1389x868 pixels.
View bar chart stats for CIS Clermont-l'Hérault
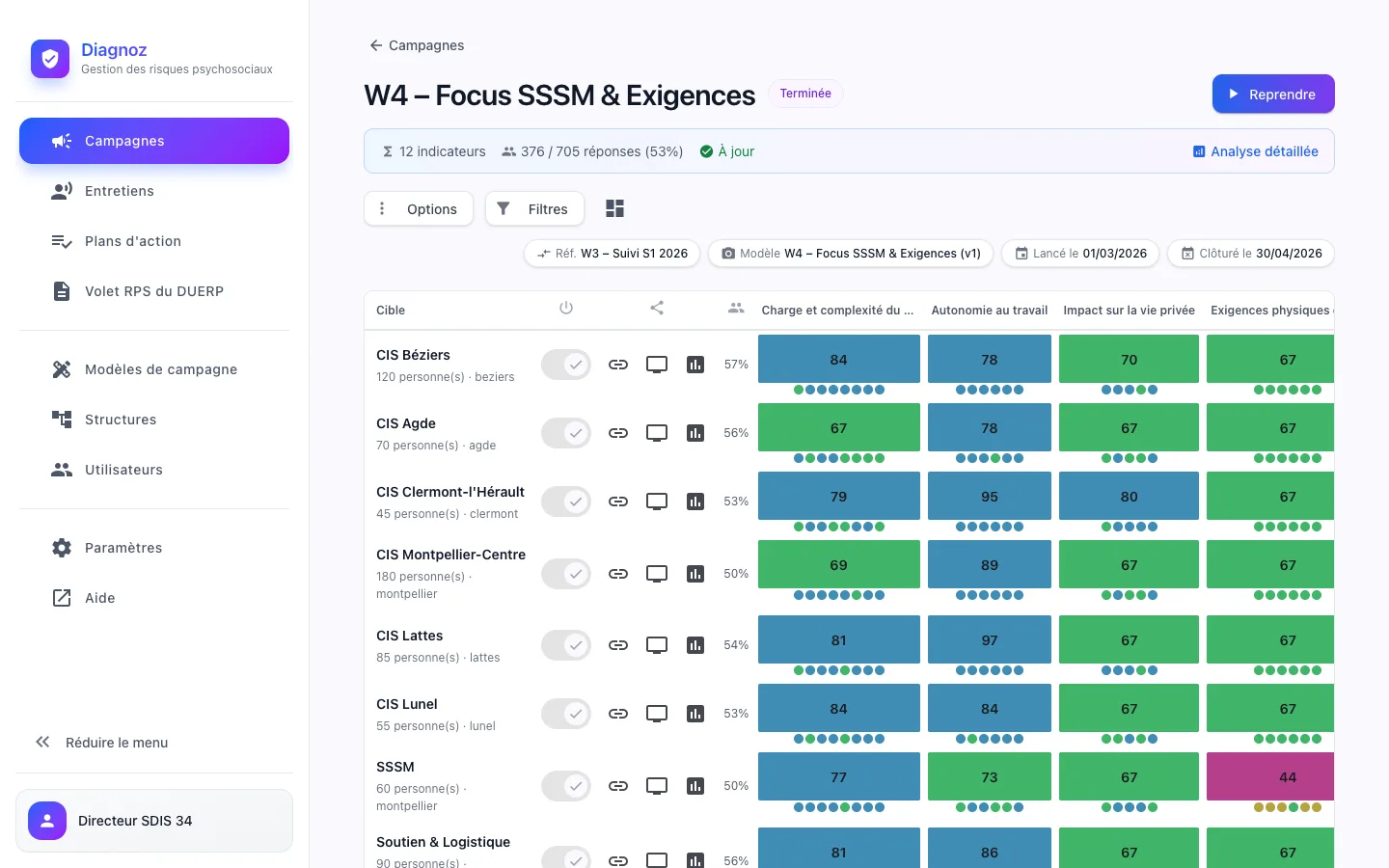tap(695, 502)
